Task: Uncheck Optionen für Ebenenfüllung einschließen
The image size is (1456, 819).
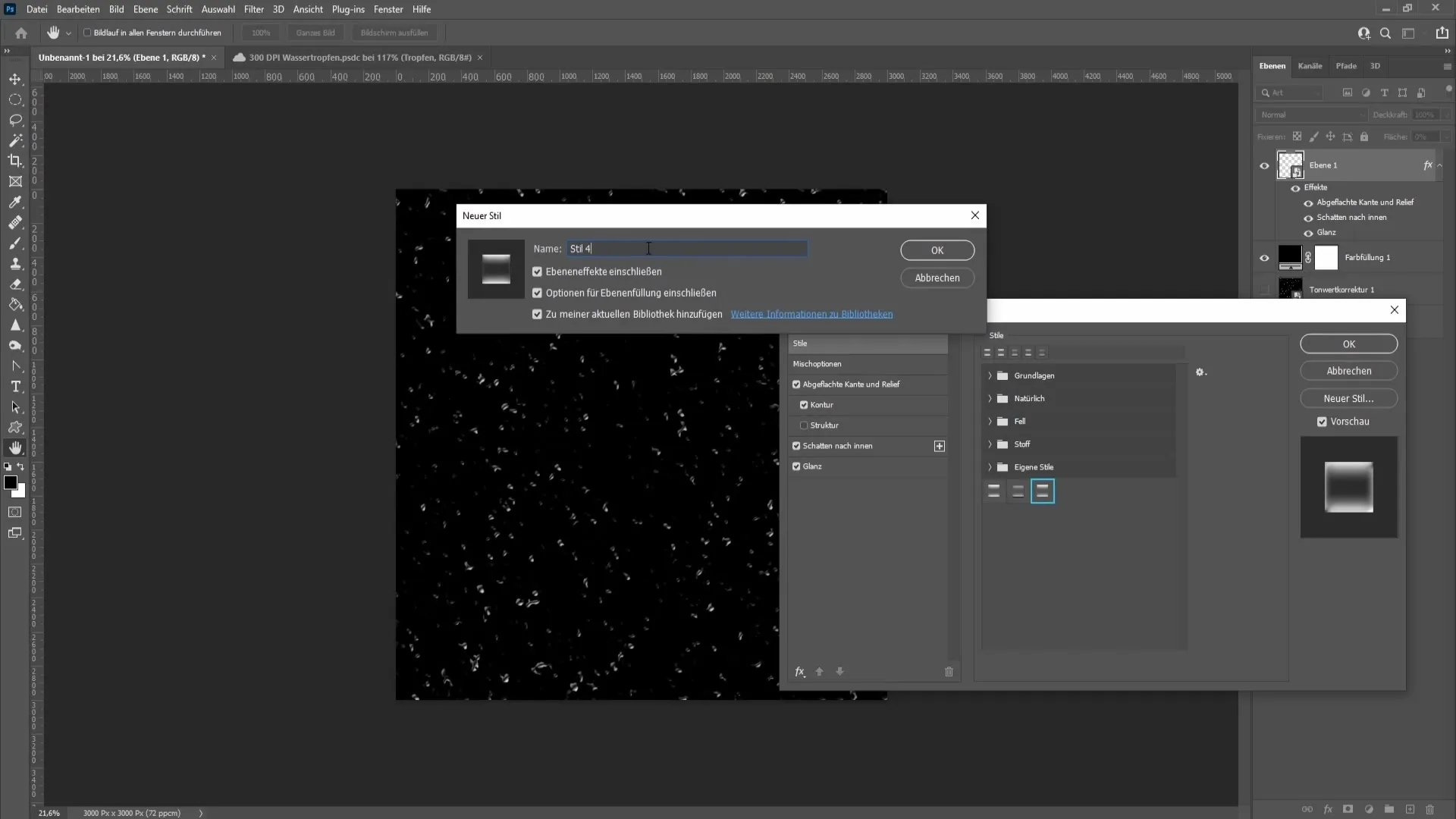Action: [537, 293]
